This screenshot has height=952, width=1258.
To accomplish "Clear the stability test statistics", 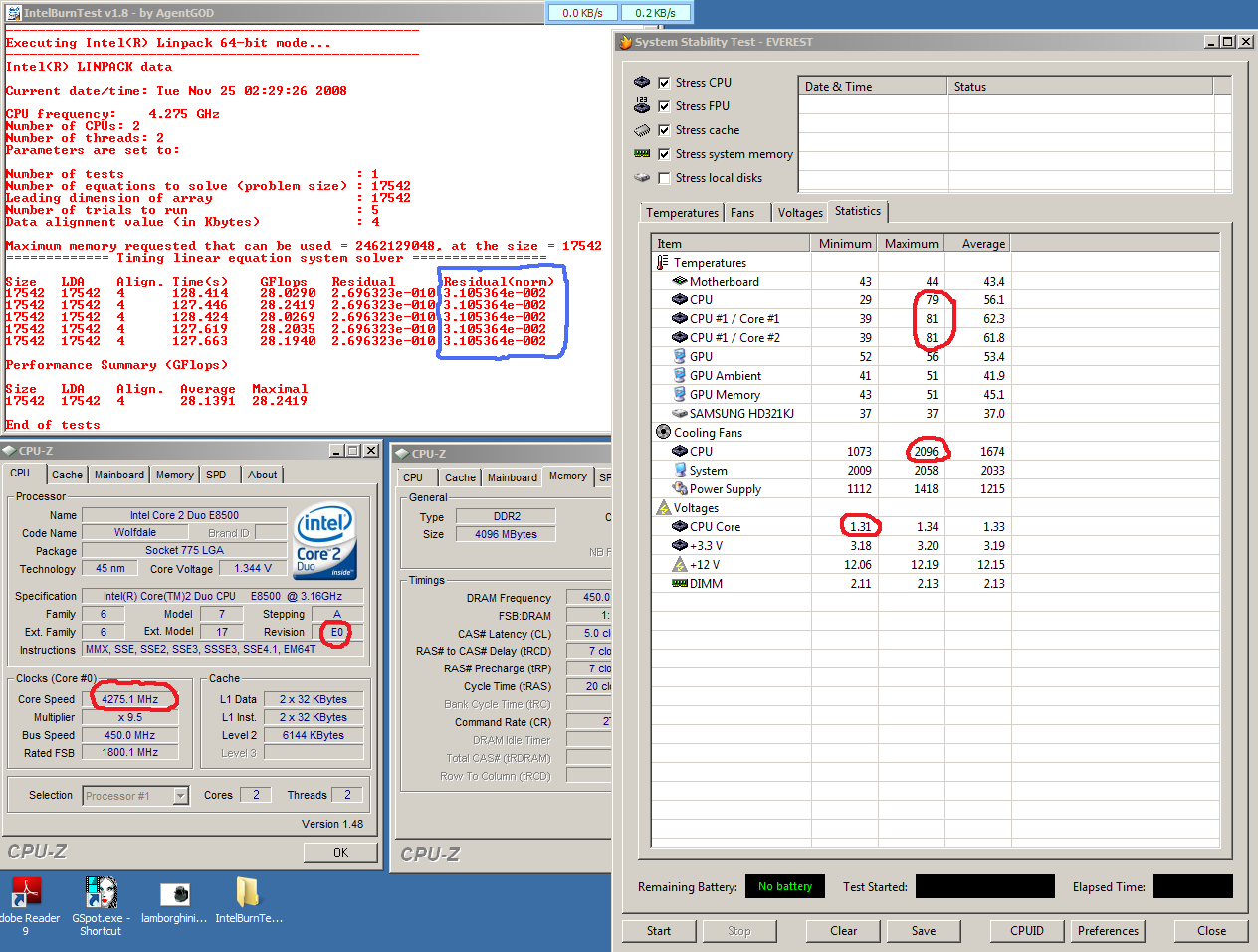I will point(844,931).
